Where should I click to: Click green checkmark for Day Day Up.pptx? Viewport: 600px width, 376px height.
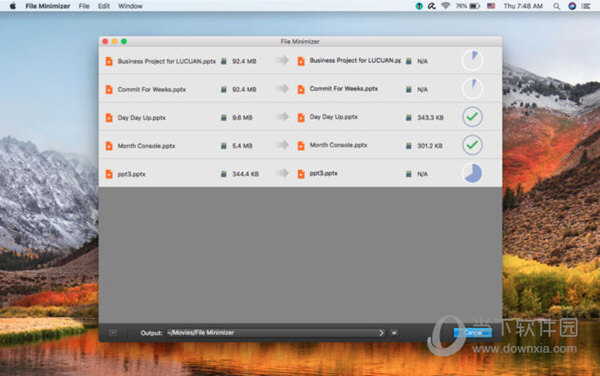coord(472,116)
